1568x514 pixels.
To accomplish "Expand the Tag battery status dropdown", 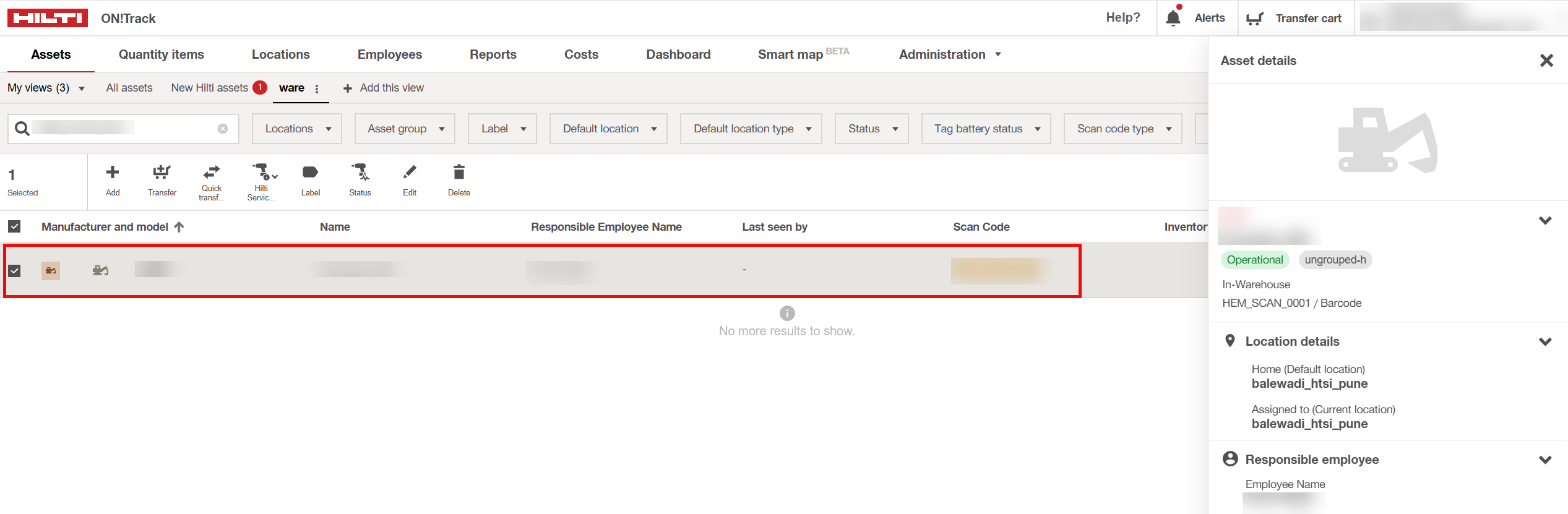I will [x=986, y=129].
